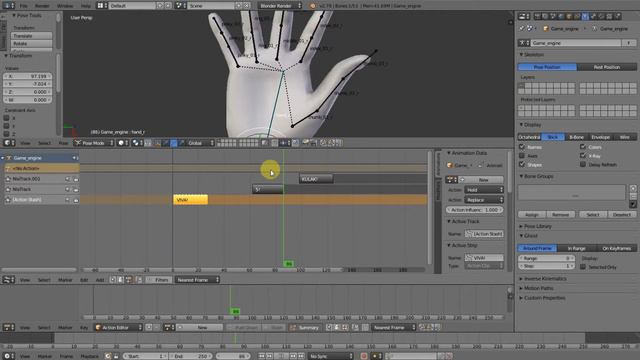
Task: Open the Hold extrapolation dropdown
Action: (484, 190)
